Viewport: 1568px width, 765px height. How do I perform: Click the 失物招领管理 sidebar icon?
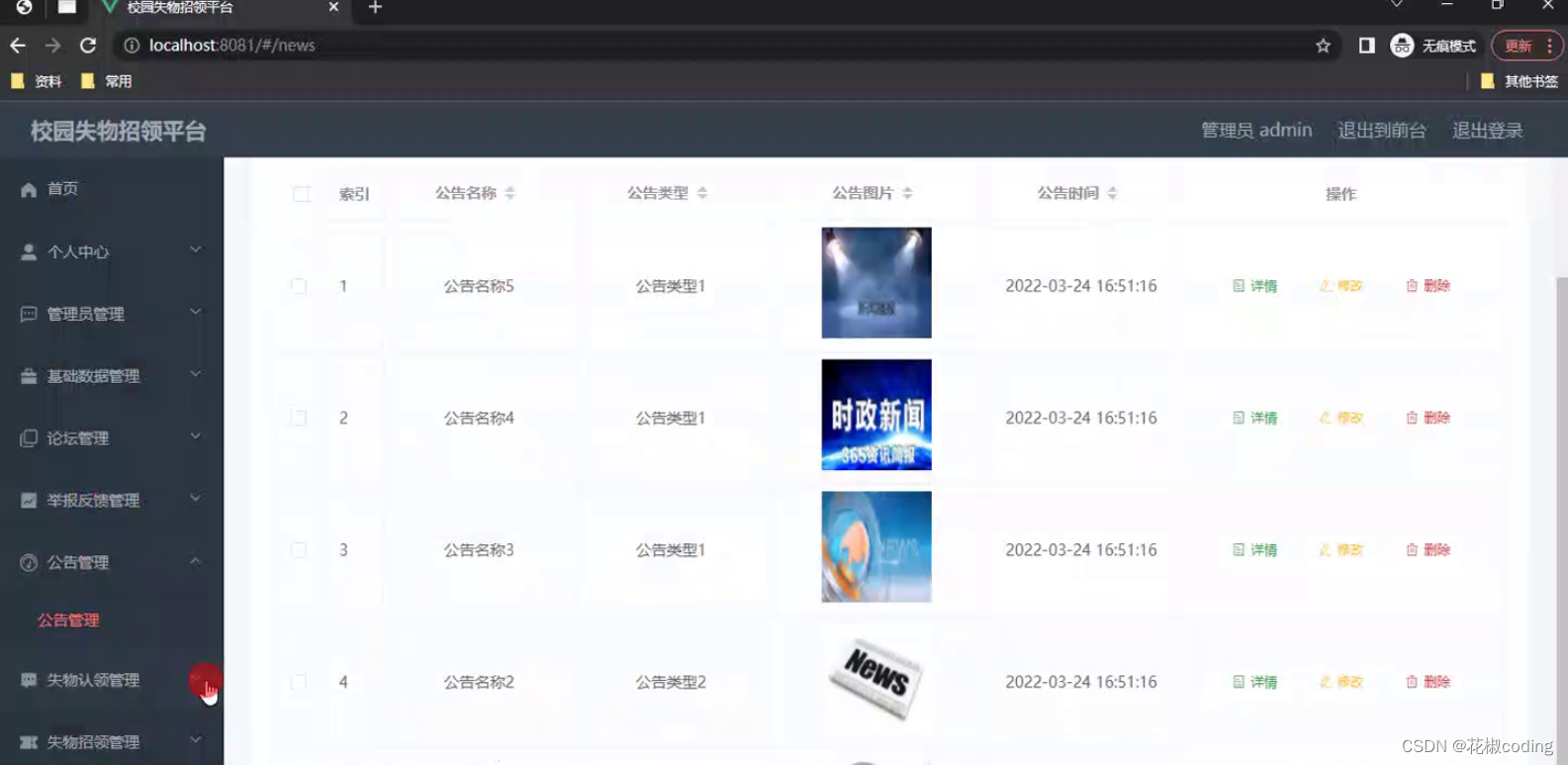pos(29,742)
